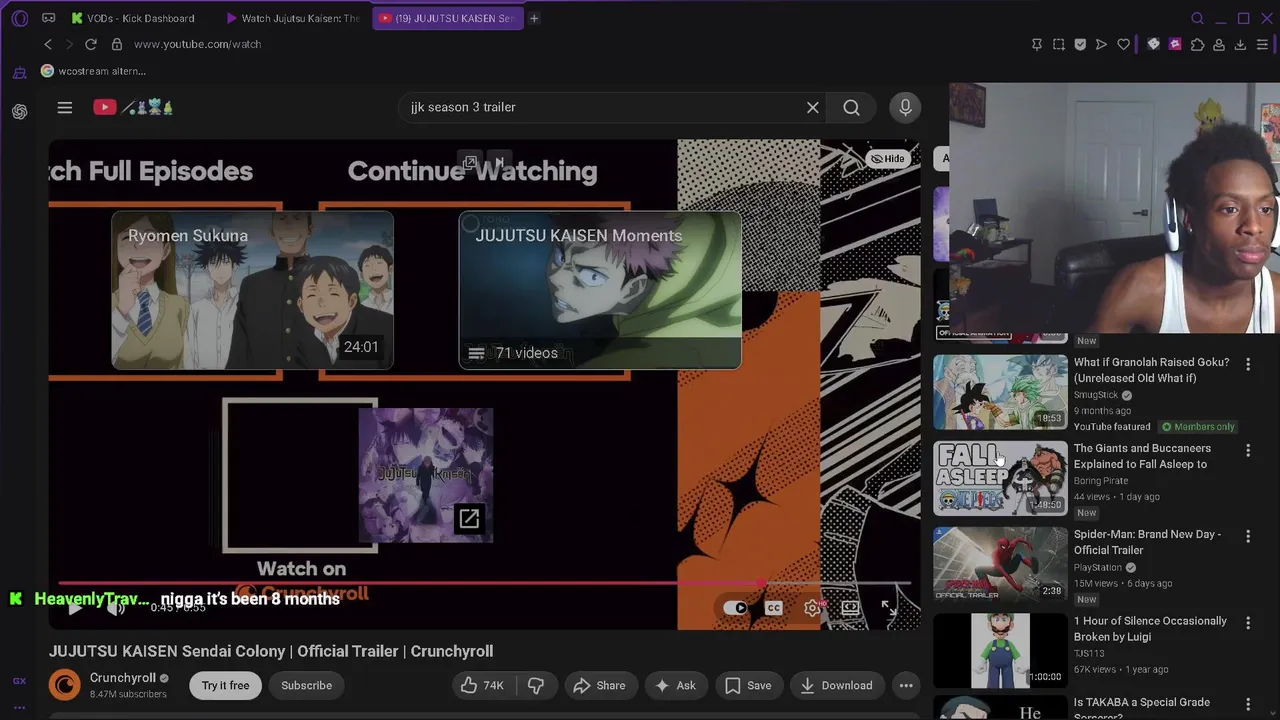Open the Ryomen Sukuna end screen video
Image resolution: width=1280 pixels, height=720 pixels.
pos(252,290)
